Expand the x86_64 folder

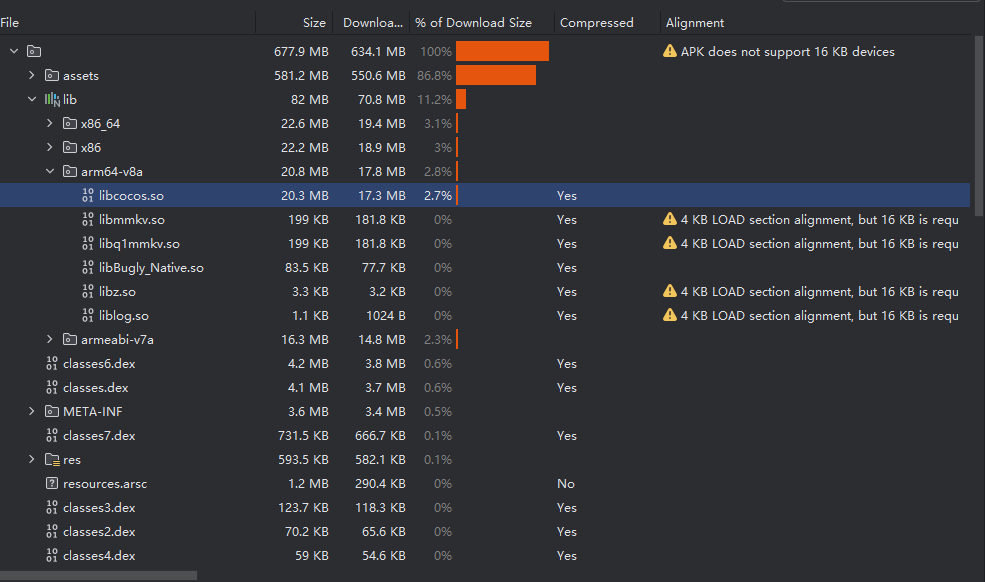point(50,124)
